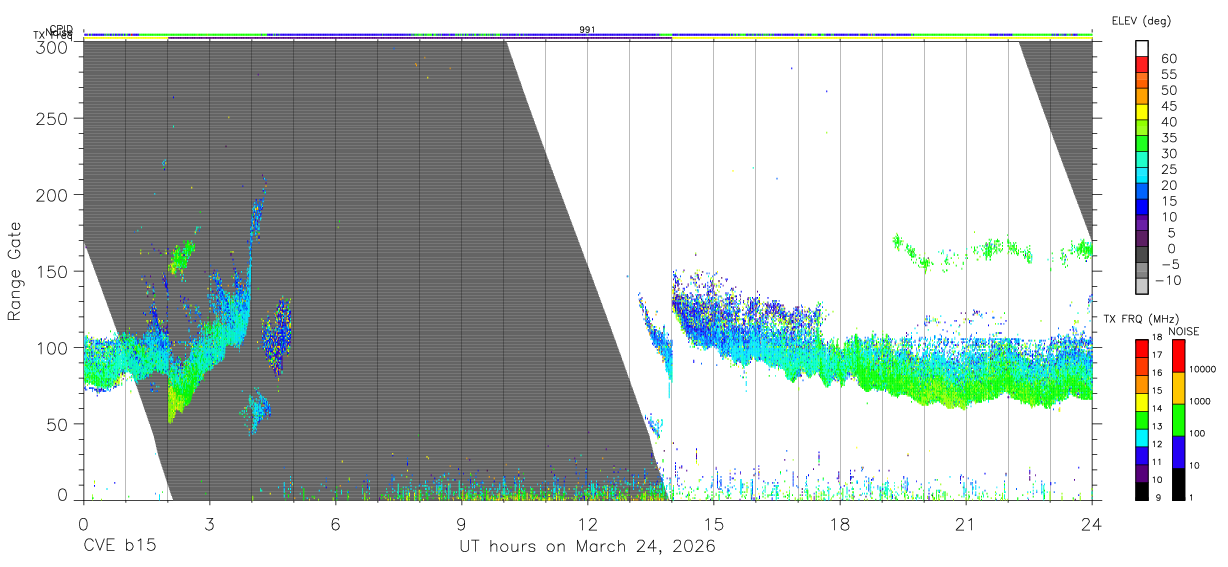This screenshot has height=567, width=1228.
Task: Click the blue swatch on the NOISE colorbar
Action: [1178, 452]
